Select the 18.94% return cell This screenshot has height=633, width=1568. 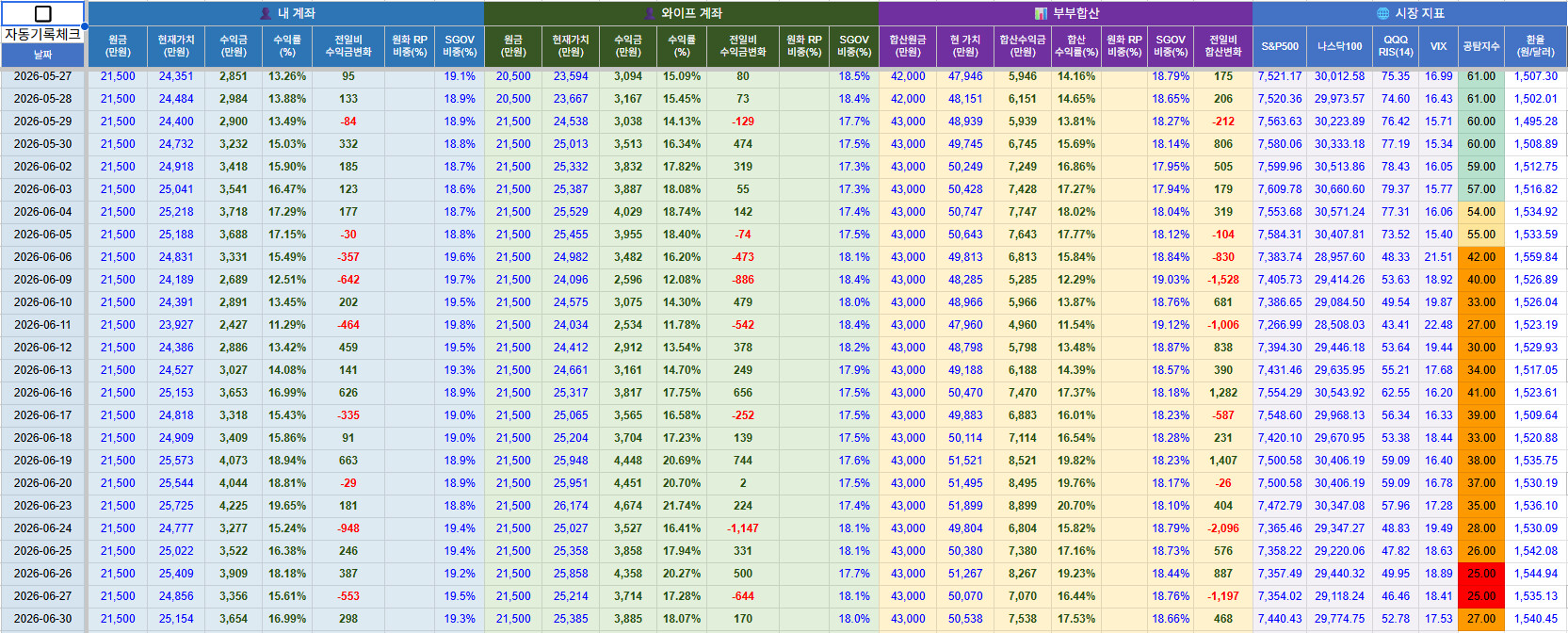click(287, 461)
